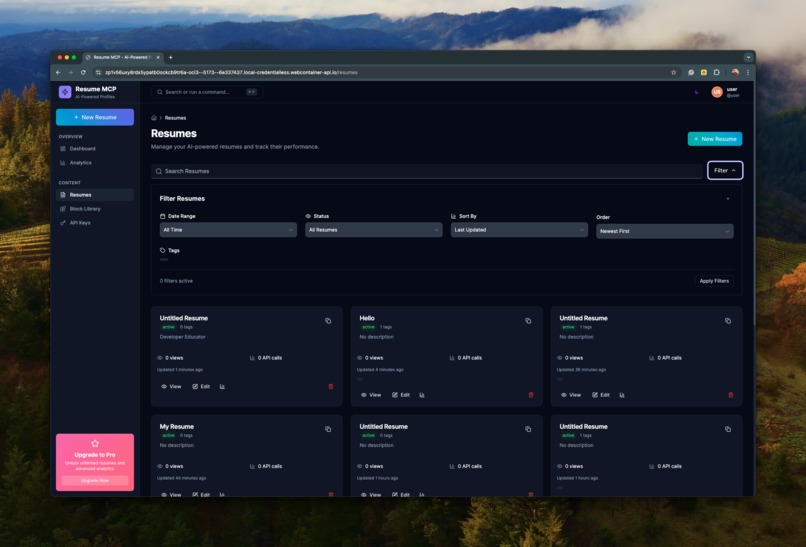The height and width of the screenshot is (547, 806).
Task: Open the Chrome tab search chevron
Action: click(748, 58)
